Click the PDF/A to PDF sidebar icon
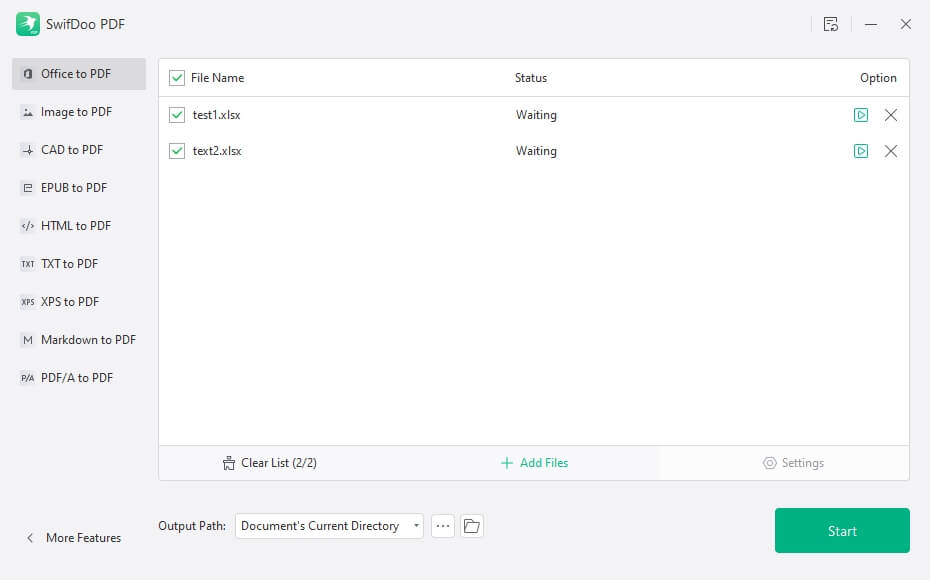930x580 pixels. click(27, 378)
